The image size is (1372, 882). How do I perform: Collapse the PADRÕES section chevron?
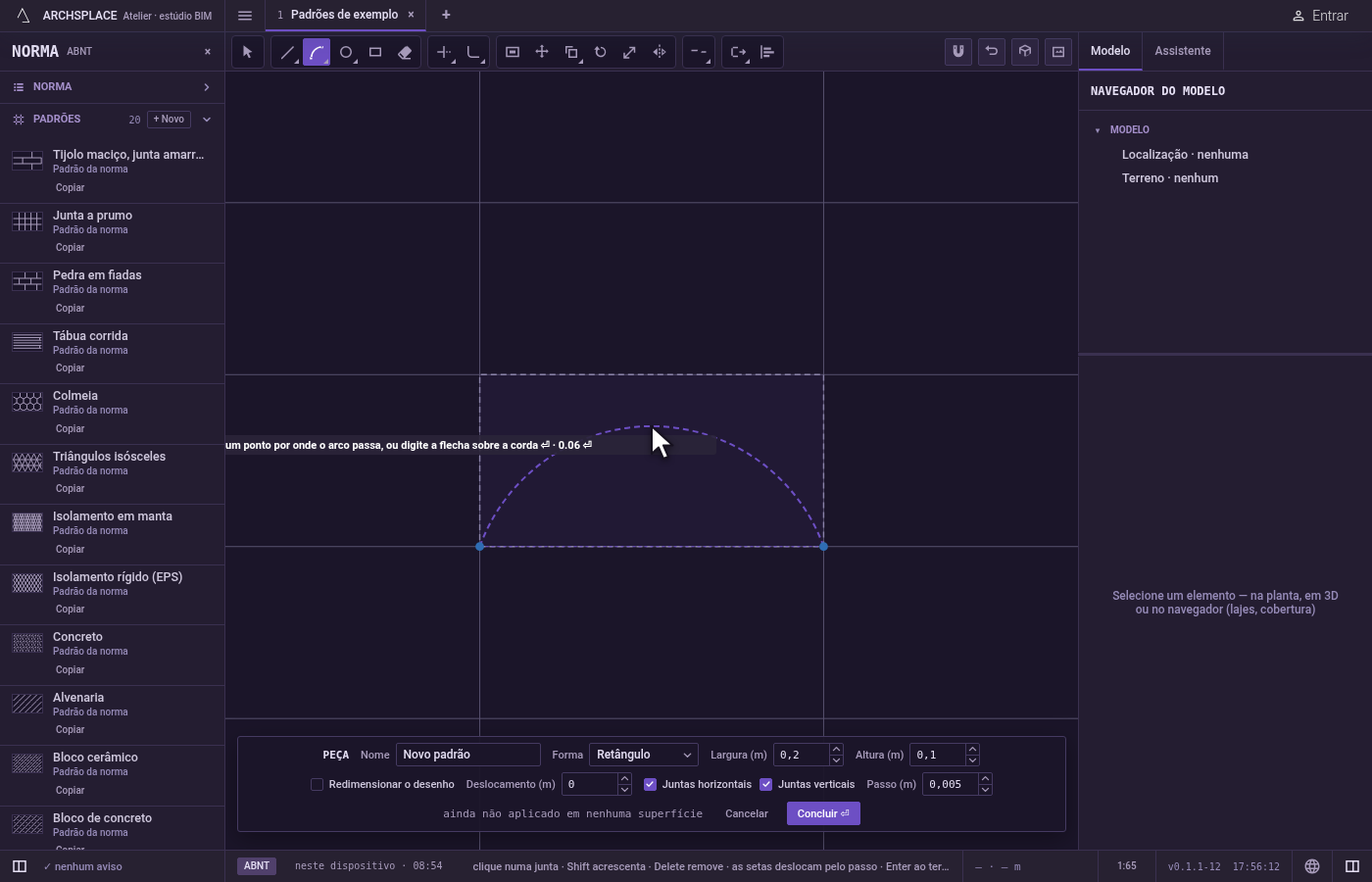[207, 120]
